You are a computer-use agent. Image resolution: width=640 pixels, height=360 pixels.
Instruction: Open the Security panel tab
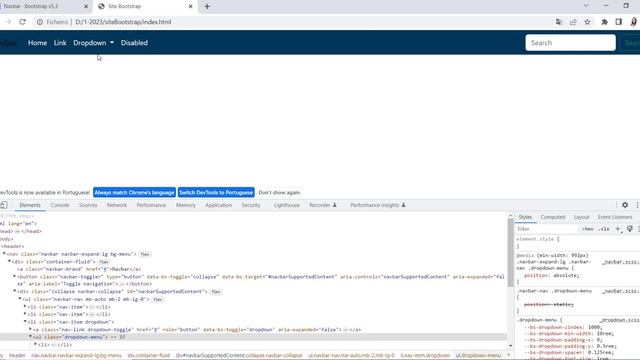click(251, 205)
